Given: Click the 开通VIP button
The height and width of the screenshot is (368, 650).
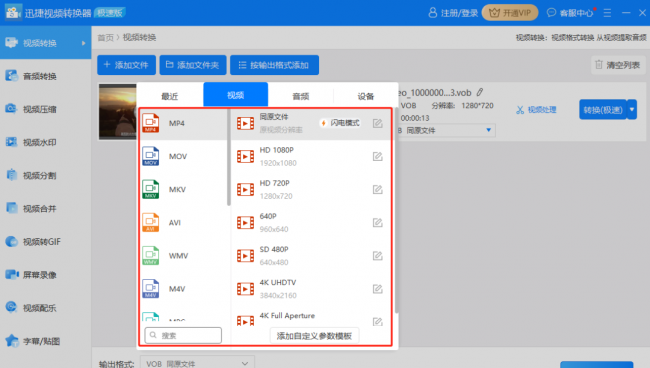Looking at the screenshot, I should (510, 13).
